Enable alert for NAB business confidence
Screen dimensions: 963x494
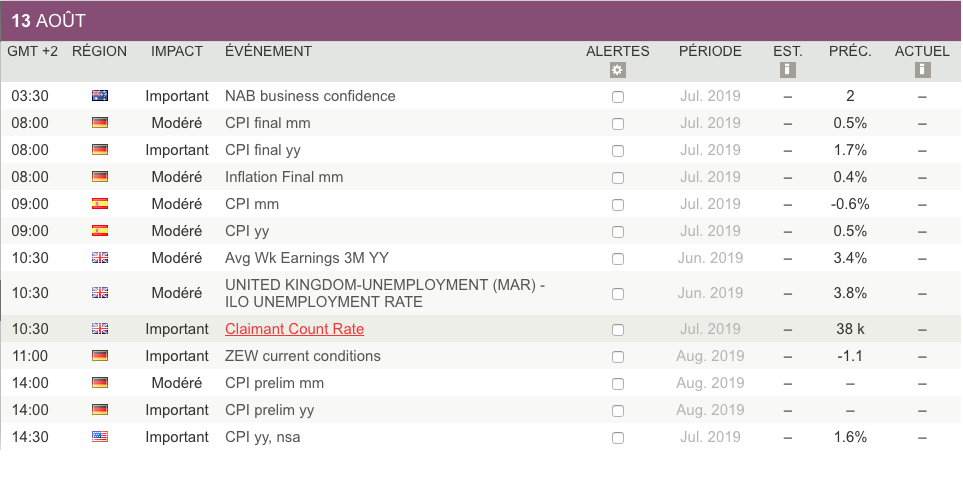pyautogui.click(x=618, y=97)
